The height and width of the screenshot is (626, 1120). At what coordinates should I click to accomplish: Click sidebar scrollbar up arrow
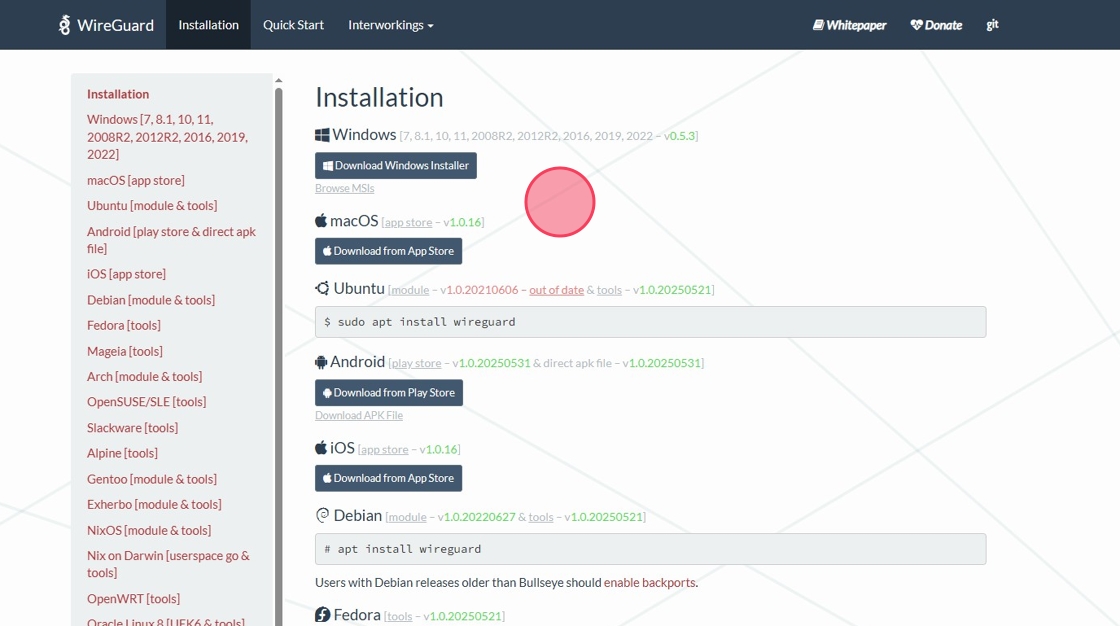click(279, 80)
